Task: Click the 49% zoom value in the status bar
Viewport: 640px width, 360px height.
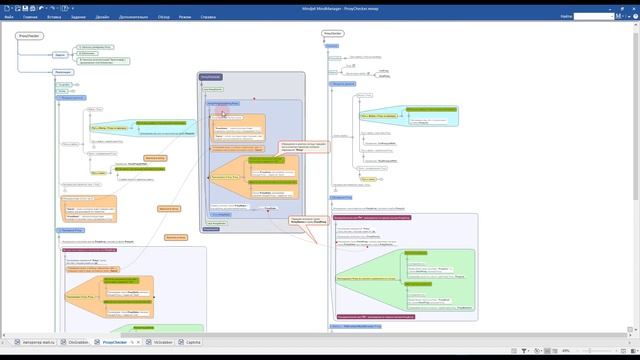Action: [x=566, y=351]
